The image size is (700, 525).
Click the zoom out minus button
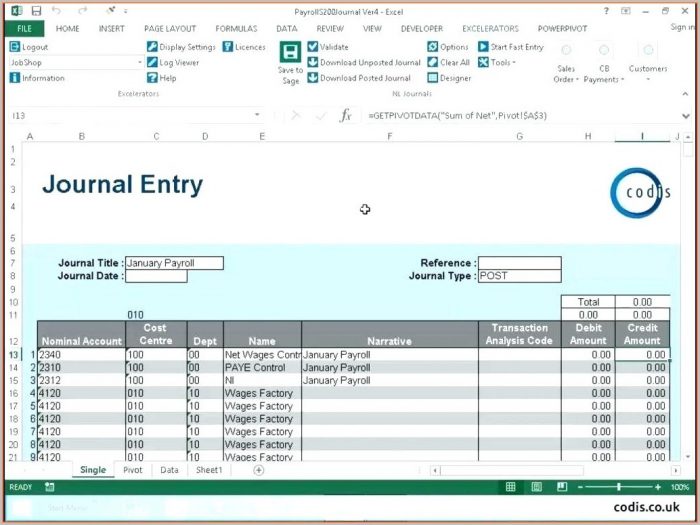tap(580, 487)
